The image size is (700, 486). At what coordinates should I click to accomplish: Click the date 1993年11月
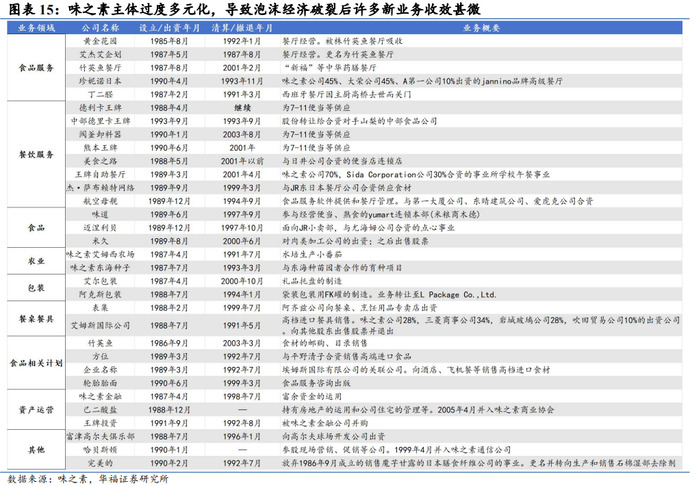tap(242, 81)
